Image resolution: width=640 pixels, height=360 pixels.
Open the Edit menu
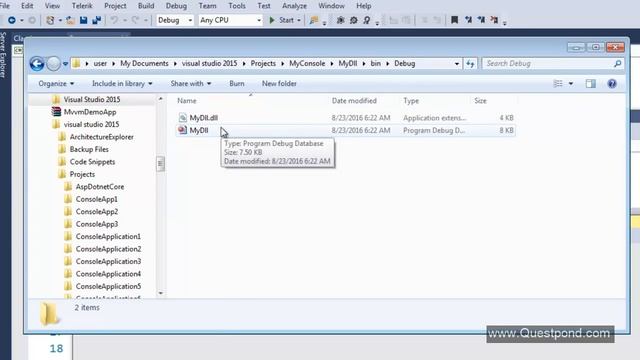(x=27, y=6)
